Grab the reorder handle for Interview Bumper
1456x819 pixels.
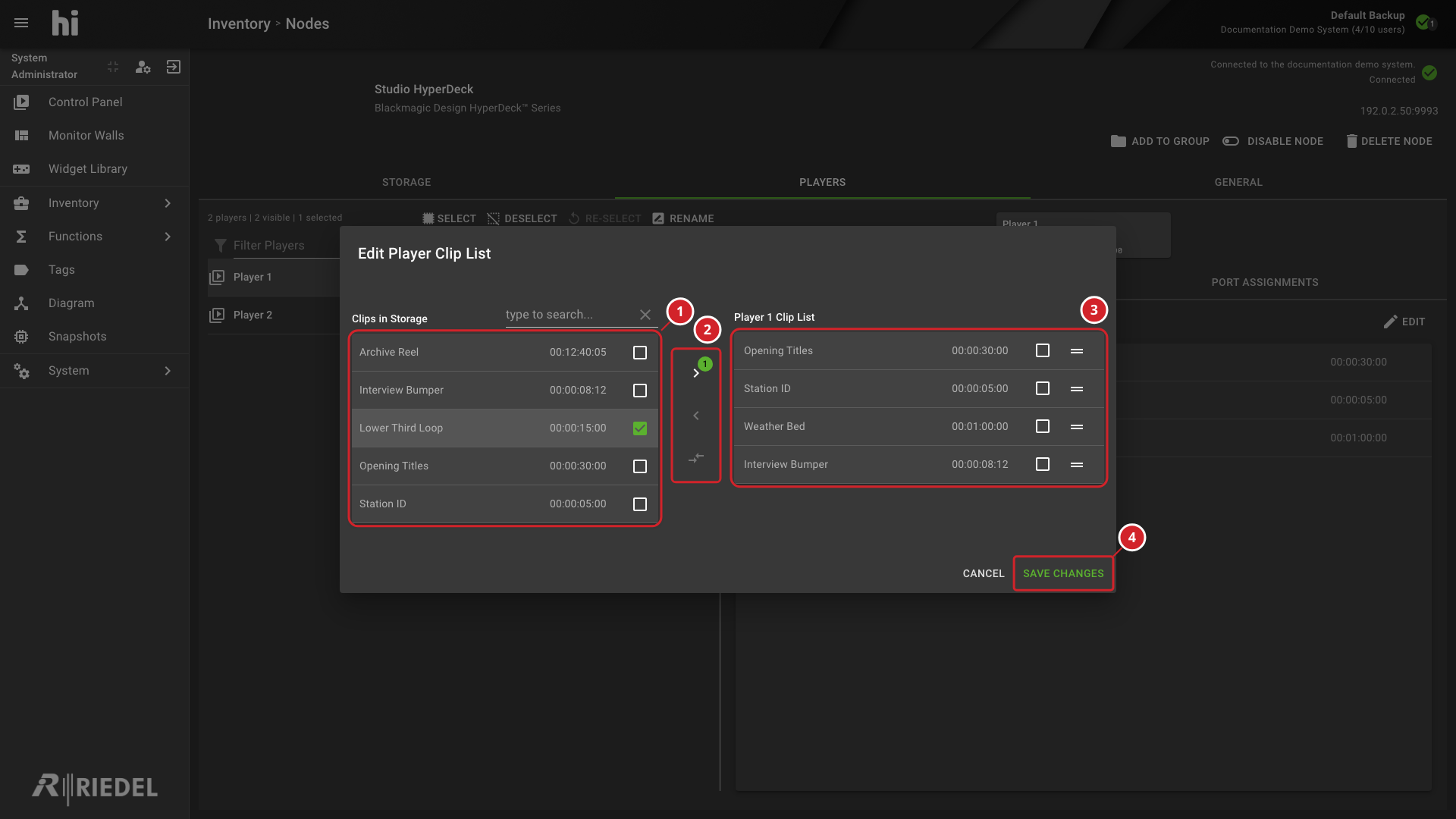pyautogui.click(x=1077, y=464)
